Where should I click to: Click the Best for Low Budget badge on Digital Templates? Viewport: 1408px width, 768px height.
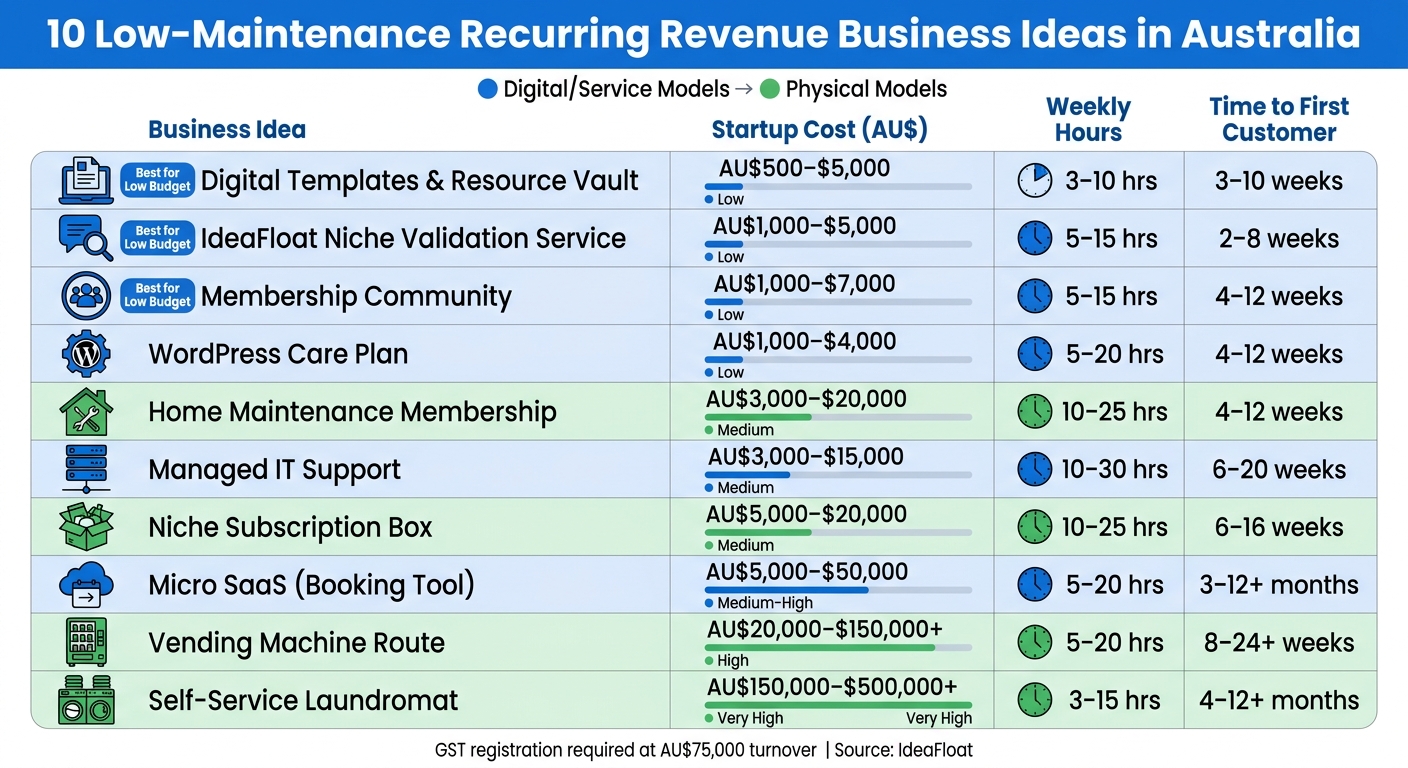tap(157, 180)
